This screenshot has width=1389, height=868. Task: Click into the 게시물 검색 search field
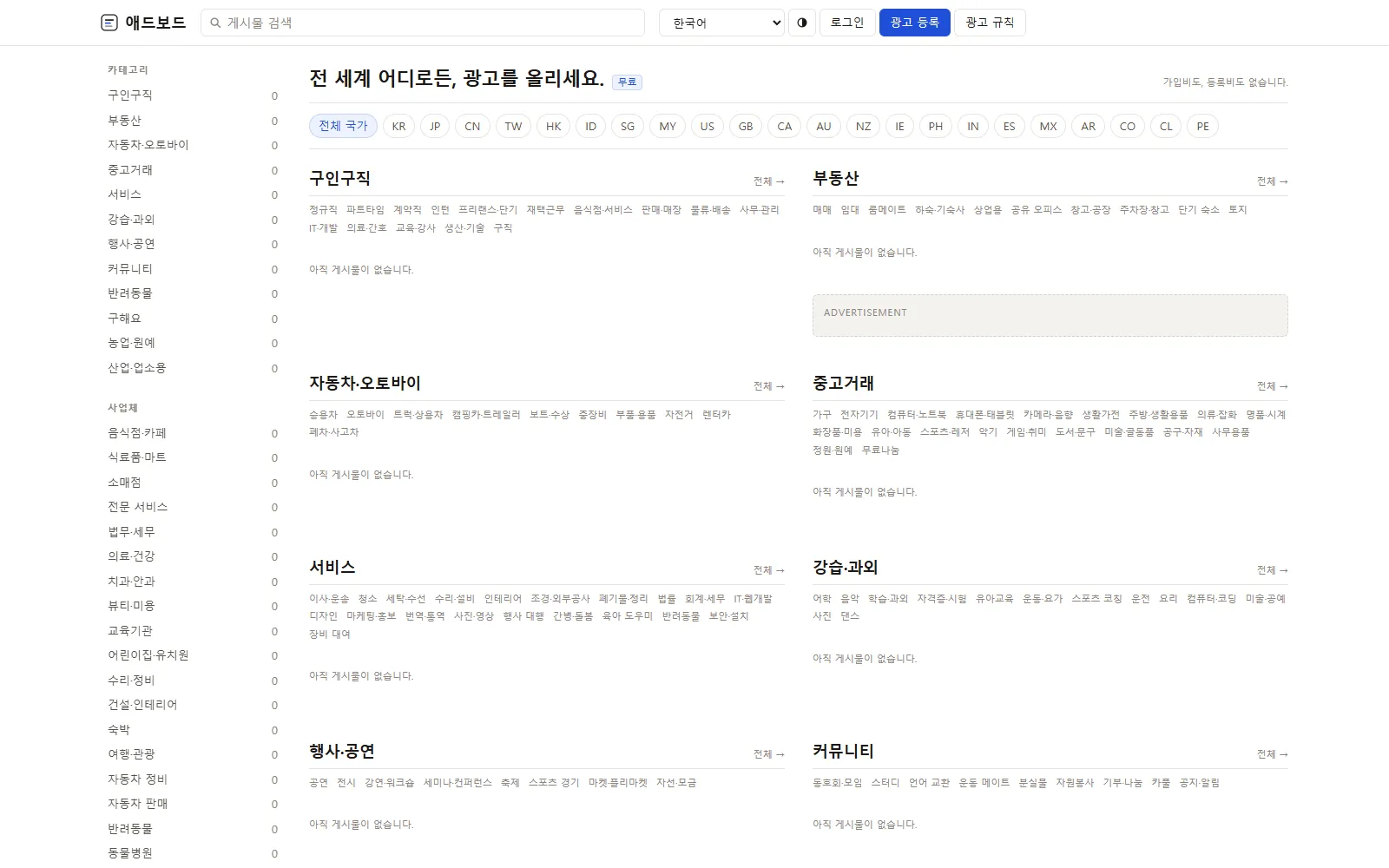coord(423,23)
